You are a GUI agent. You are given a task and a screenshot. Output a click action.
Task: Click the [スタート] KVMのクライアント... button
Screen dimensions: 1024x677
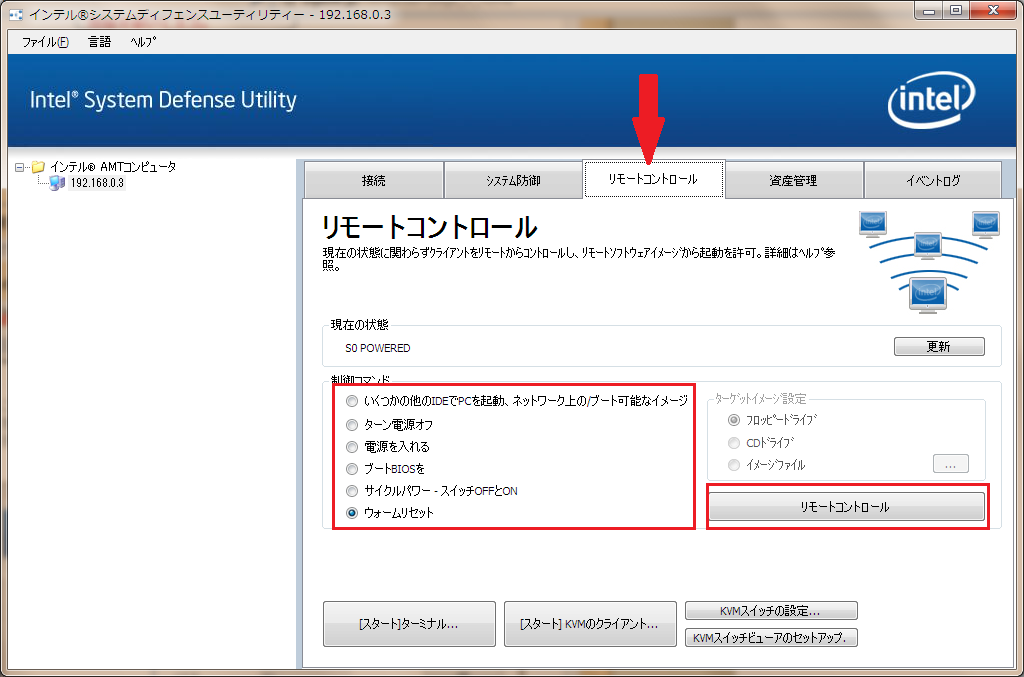point(590,624)
